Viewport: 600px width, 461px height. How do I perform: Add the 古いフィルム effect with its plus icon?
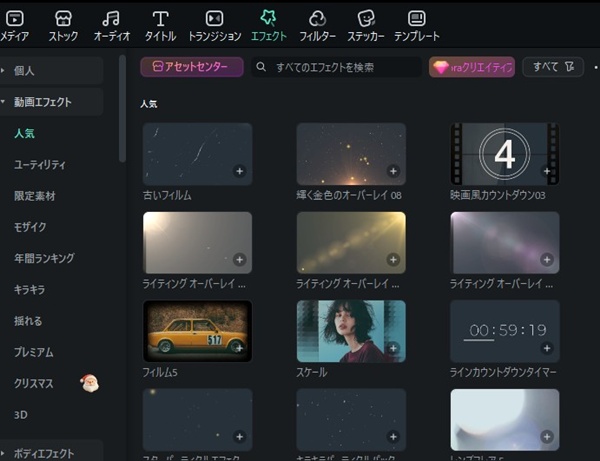(239, 171)
